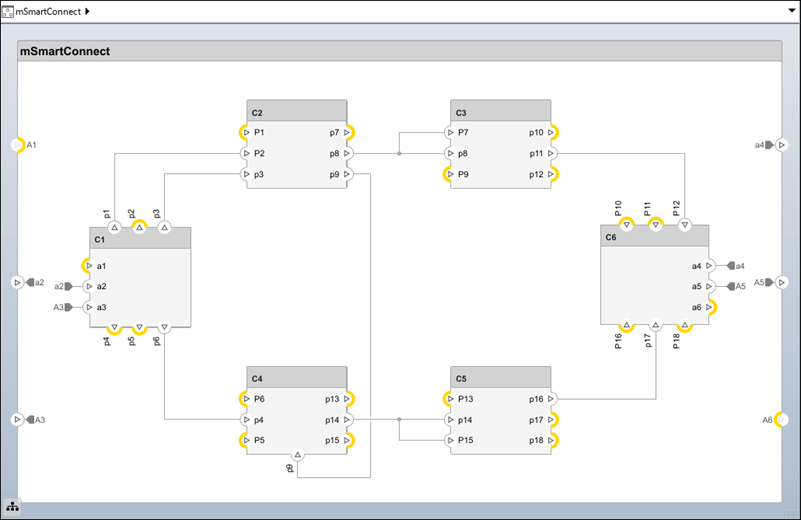The width and height of the screenshot is (801, 520).
Task: Click the P9 input port on C3
Action: tap(449, 174)
